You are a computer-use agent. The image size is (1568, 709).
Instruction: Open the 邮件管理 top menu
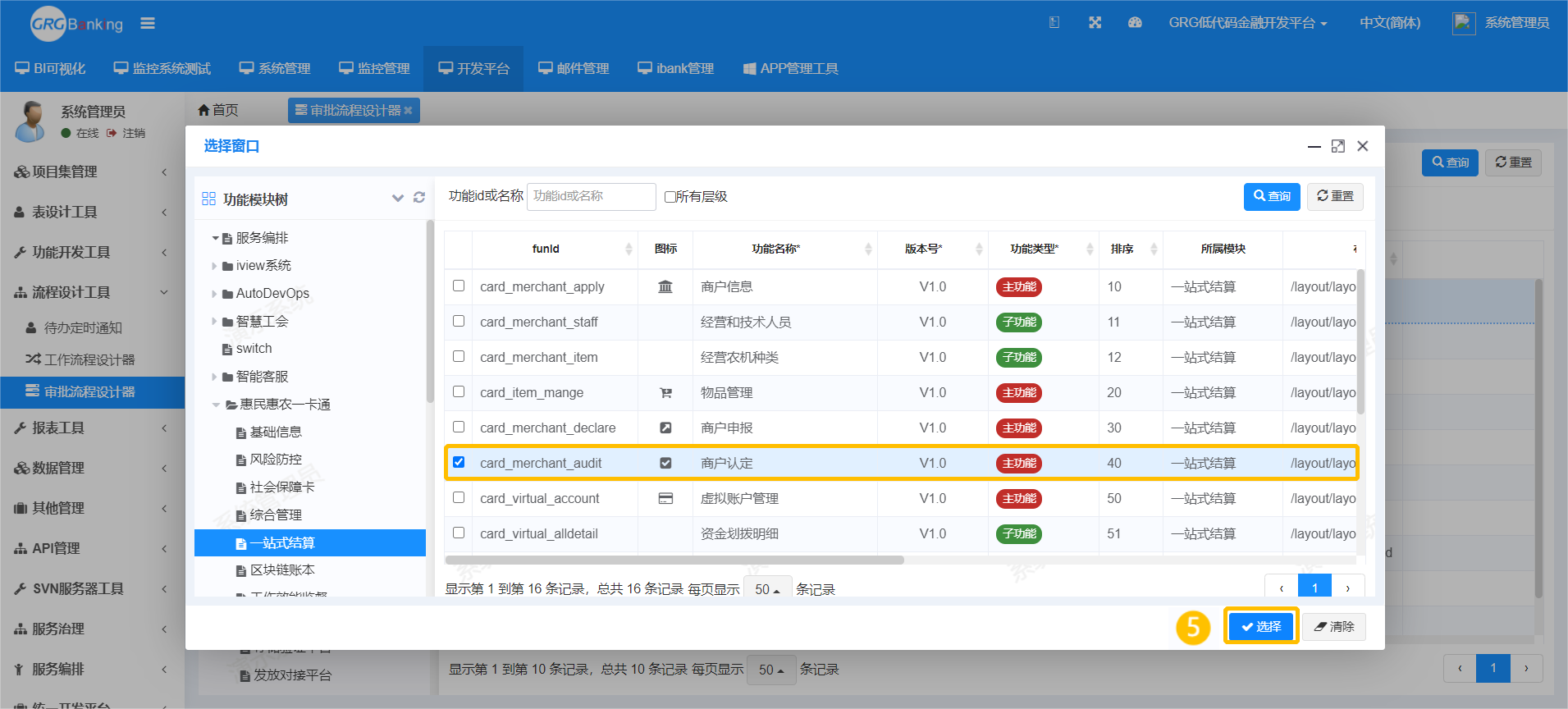pyautogui.click(x=574, y=68)
